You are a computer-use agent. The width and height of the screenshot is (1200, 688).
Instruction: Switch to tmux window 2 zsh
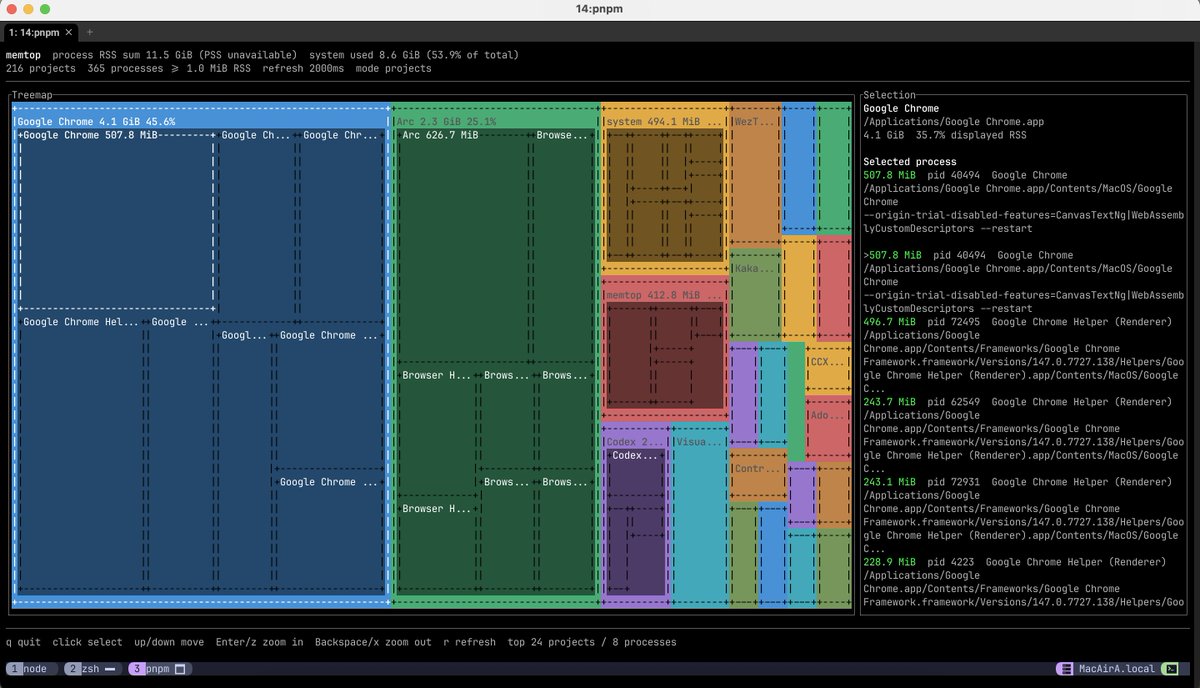(93, 669)
